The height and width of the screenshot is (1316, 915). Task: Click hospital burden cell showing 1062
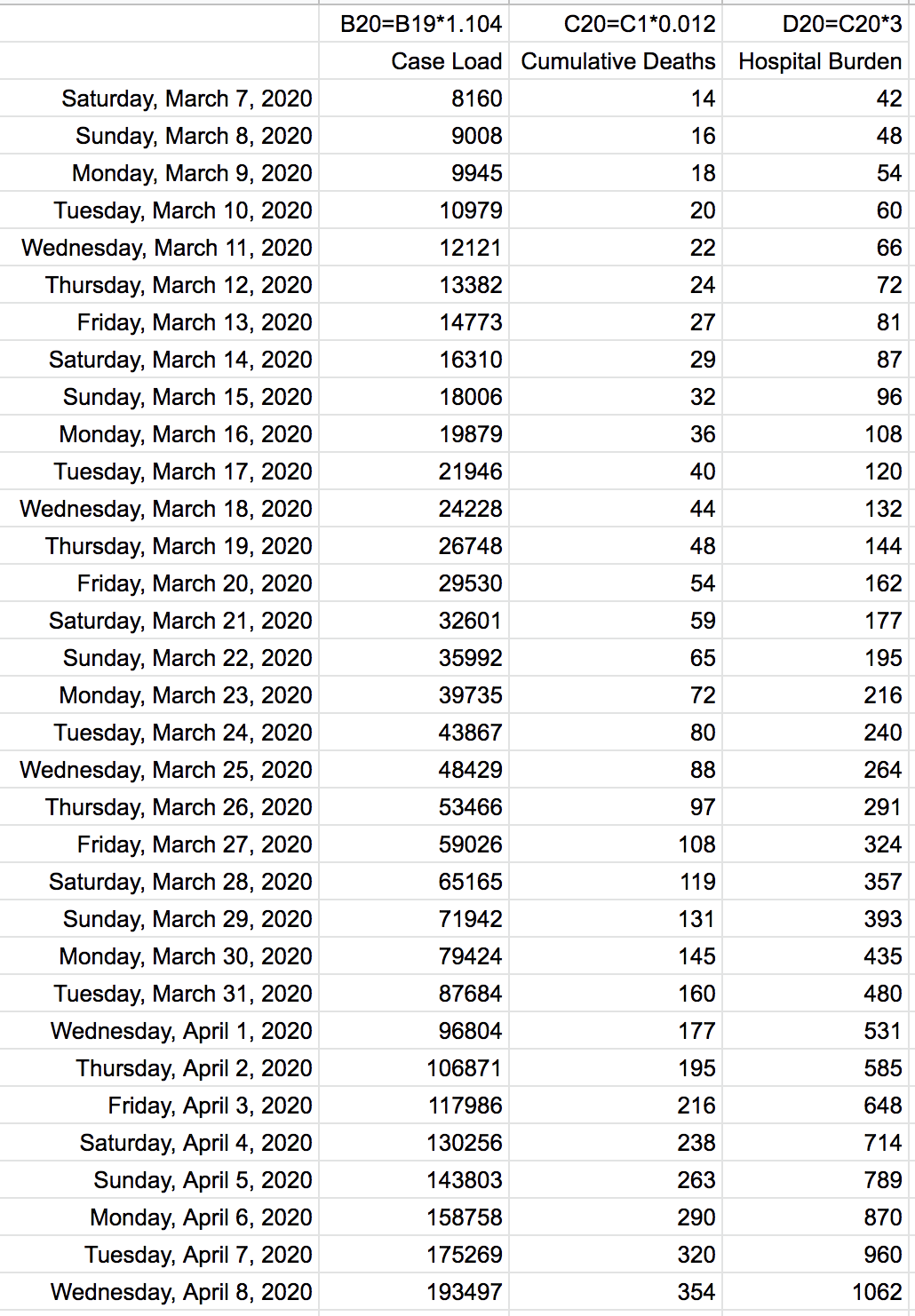click(x=818, y=1292)
